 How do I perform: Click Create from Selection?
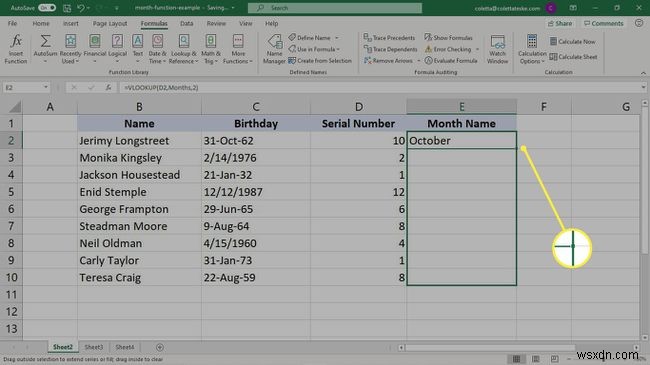tap(320, 61)
